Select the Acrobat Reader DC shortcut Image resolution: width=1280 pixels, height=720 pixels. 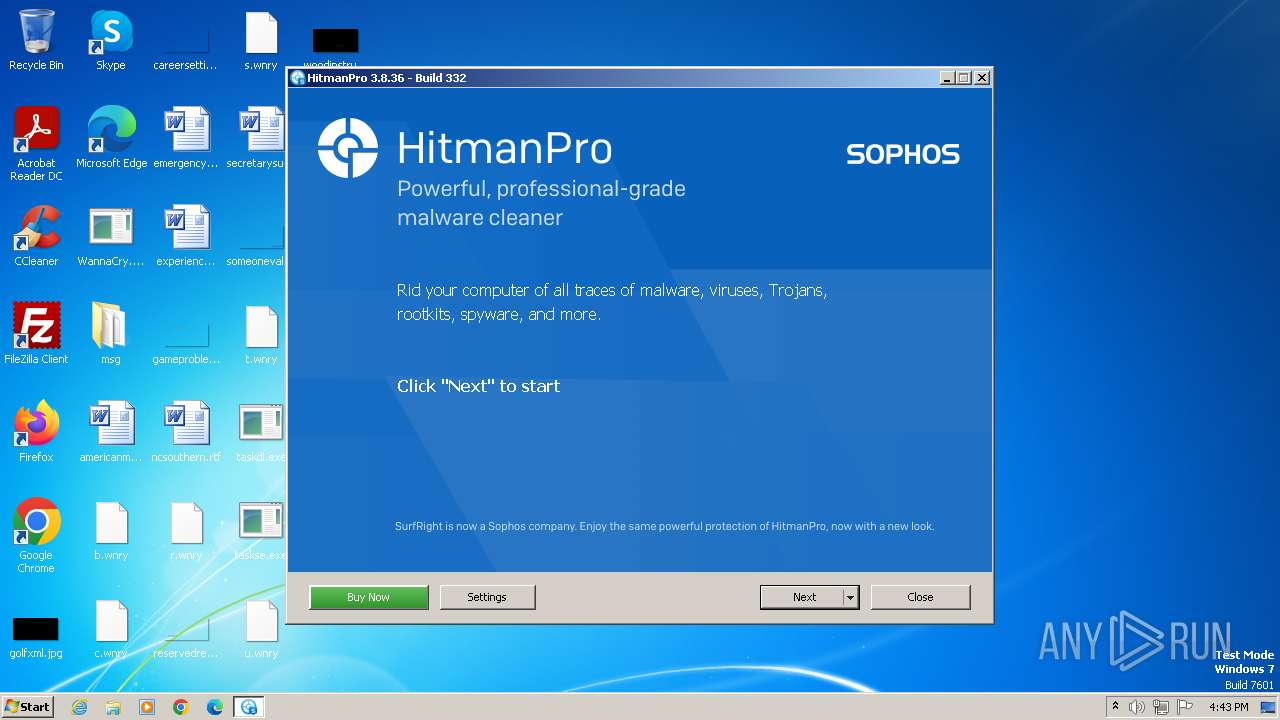click(36, 144)
